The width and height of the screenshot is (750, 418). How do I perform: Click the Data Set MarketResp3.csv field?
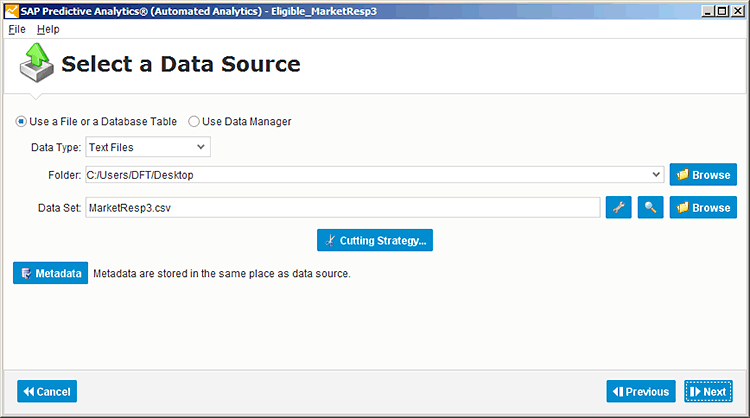[x=342, y=208]
